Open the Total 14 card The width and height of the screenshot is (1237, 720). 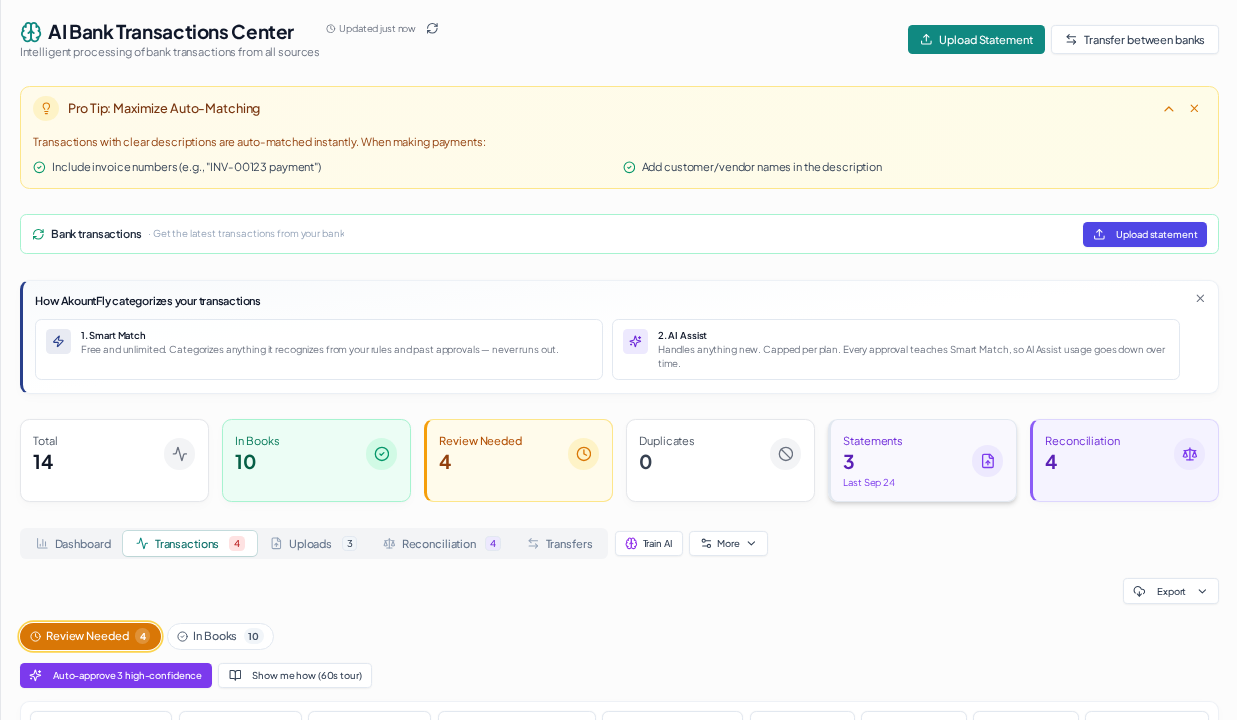pyautogui.click(x=114, y=460)
